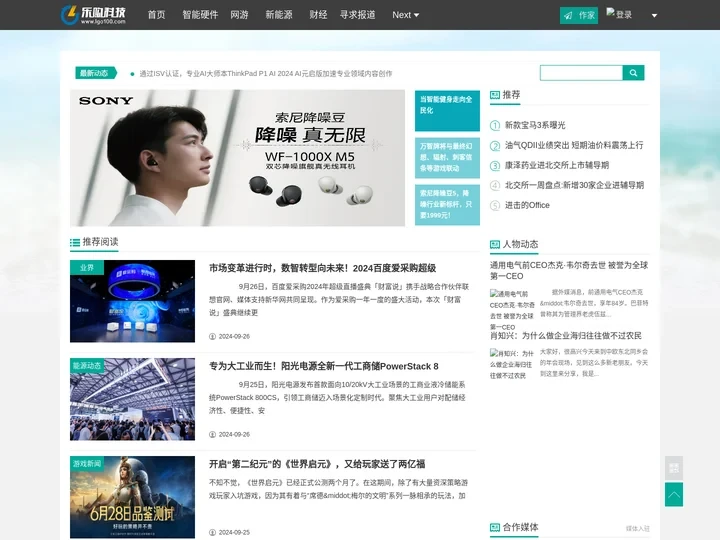Click the site logo in header
This screenshot has width=720, height=540.
[x=94, y=15]
